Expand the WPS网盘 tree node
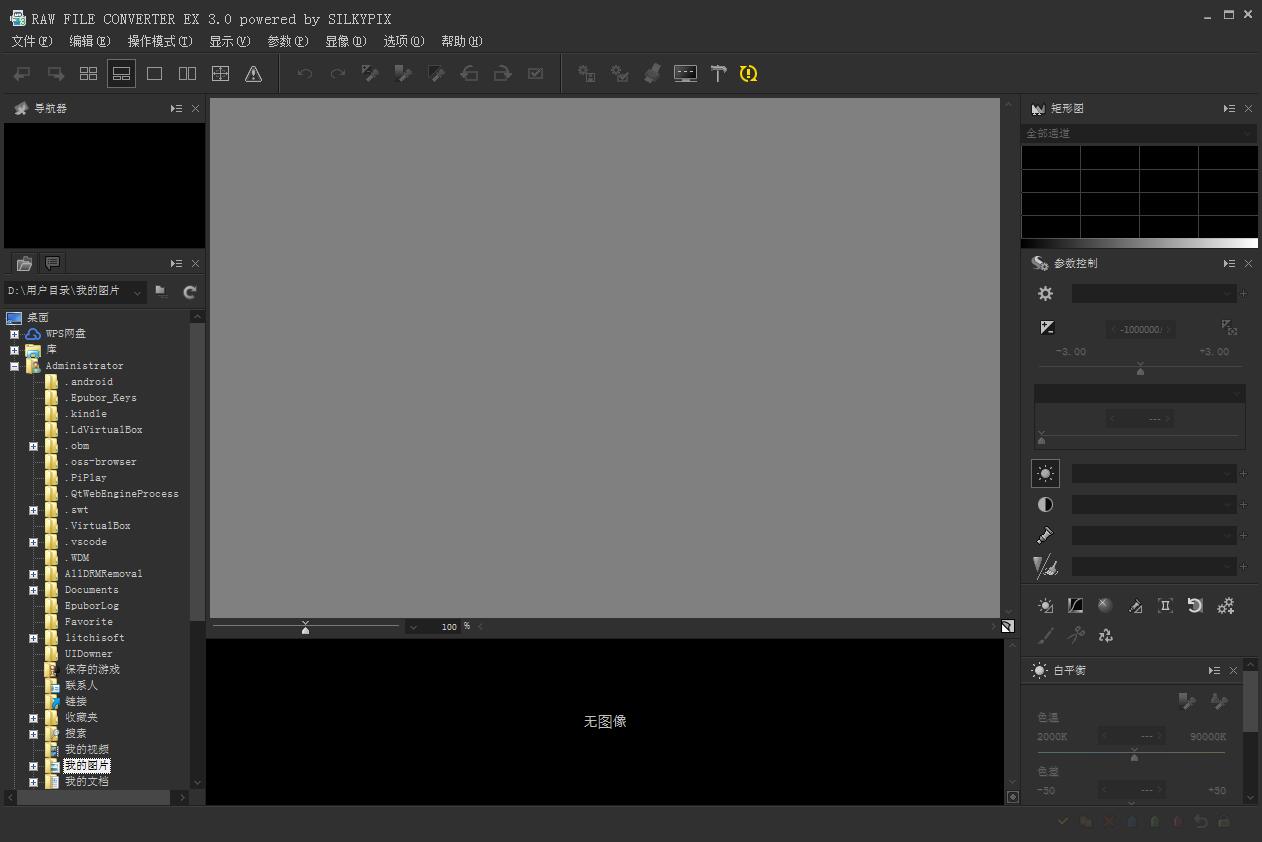 tap(14, 334)
